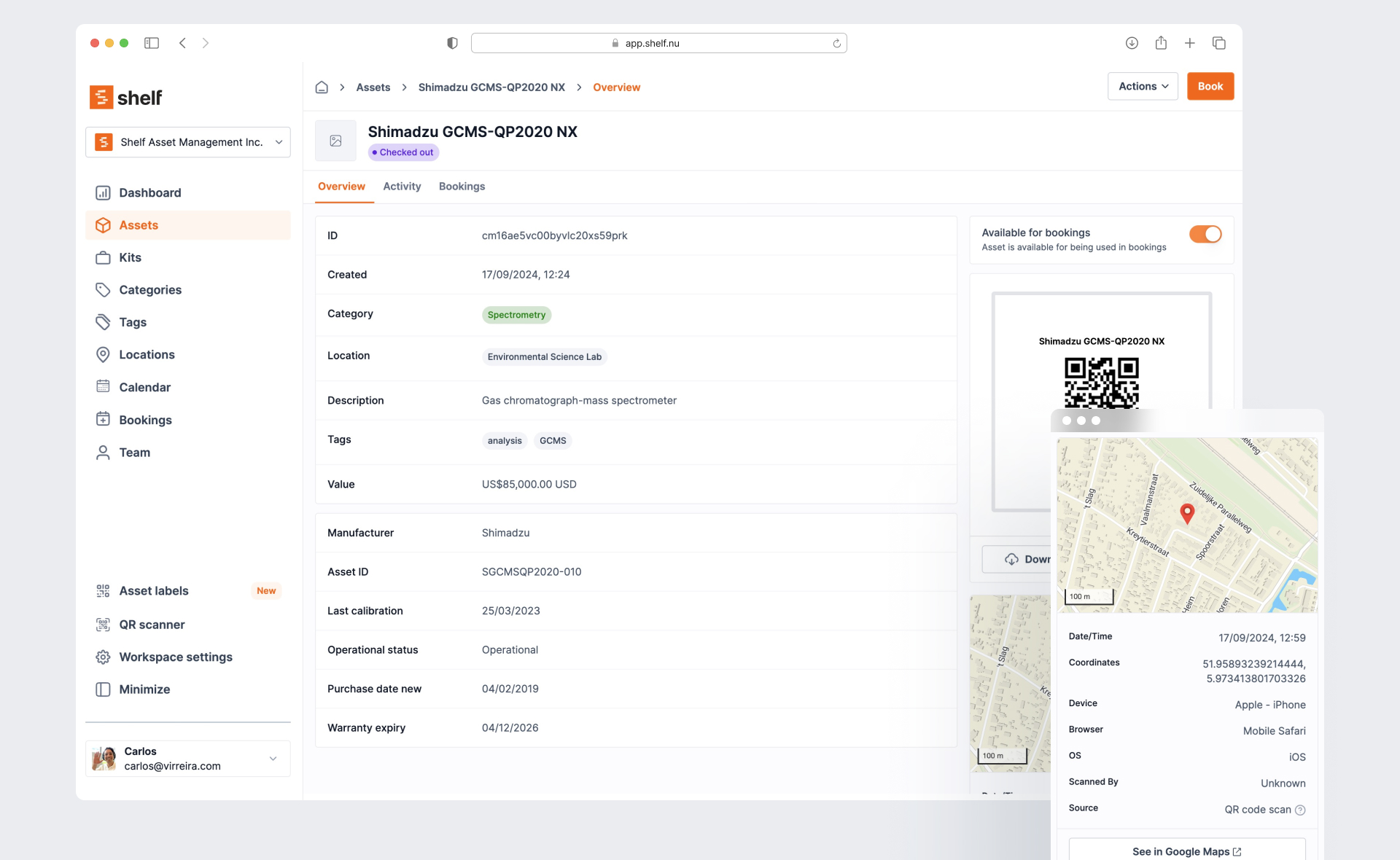The height and width of the screenshot is (860, 1400).
Task: Open the Actions dropdown
Action: point(1143,86)
